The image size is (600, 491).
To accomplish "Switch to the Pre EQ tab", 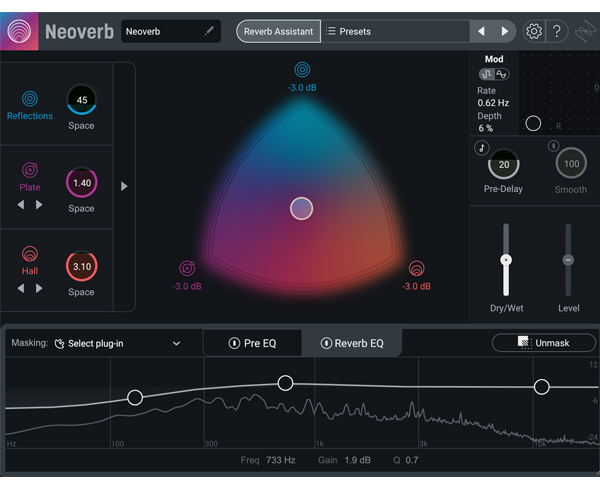I will (253, 343).
